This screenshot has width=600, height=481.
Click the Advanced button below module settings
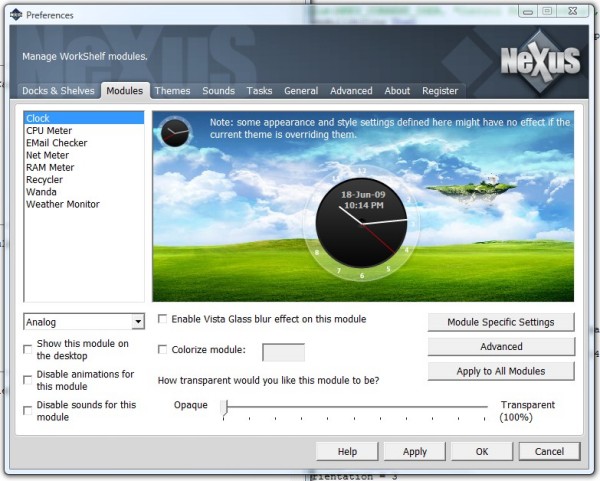click(501, 347)
